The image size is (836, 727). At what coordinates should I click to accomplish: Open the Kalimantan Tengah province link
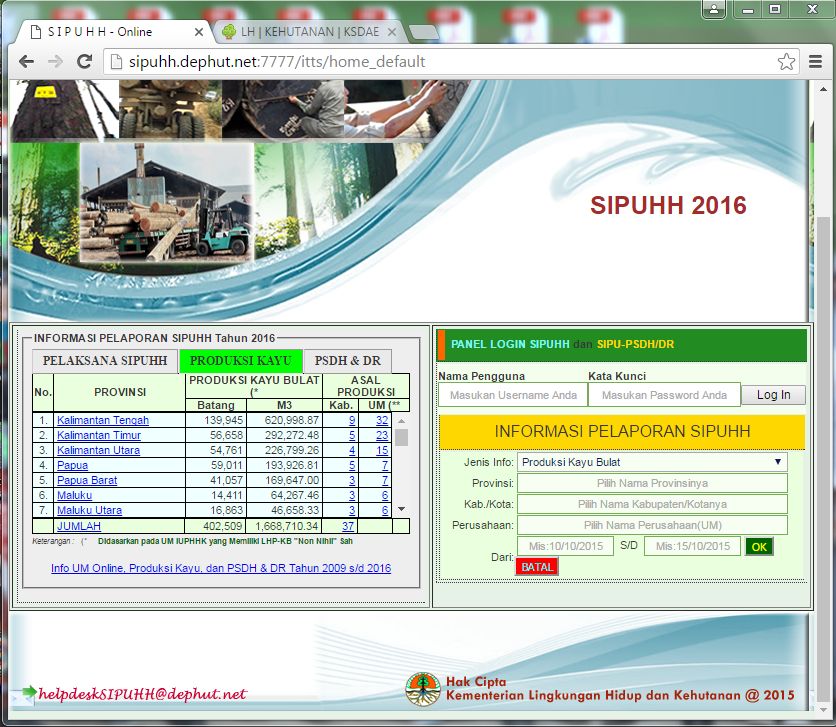(103, 420)
